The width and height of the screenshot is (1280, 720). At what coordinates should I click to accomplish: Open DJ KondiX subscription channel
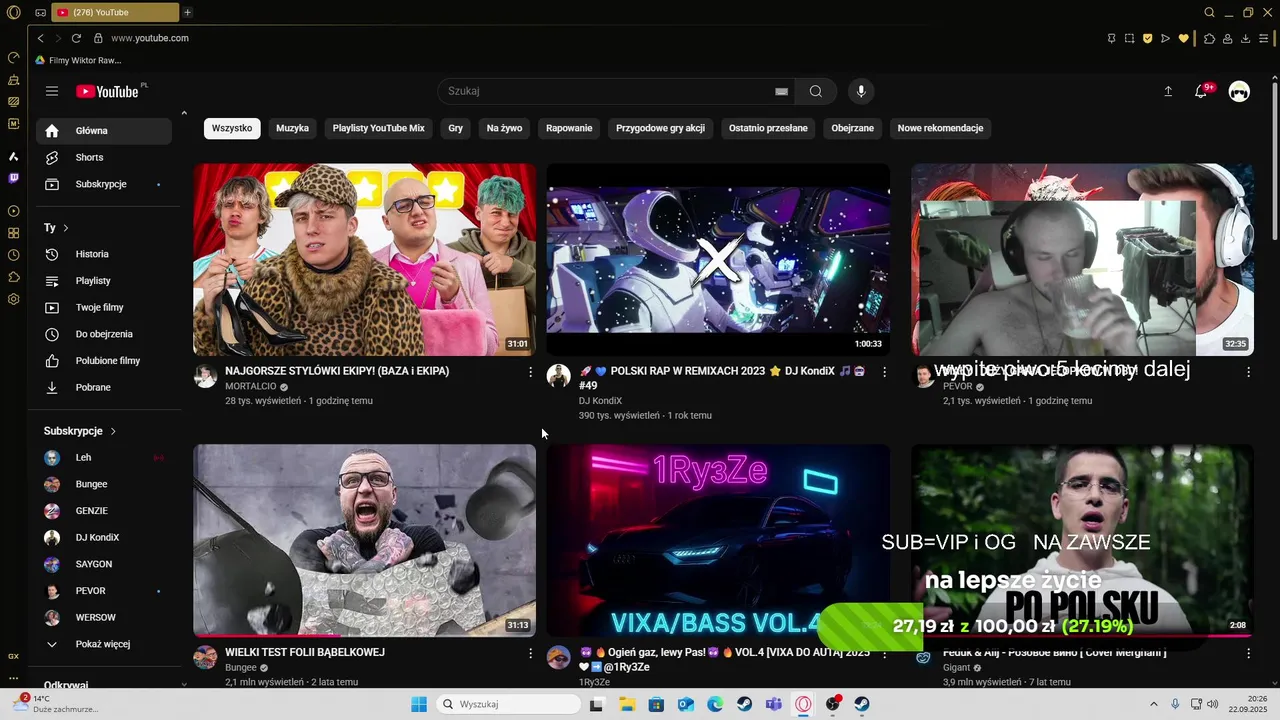(x=103, y=537)
